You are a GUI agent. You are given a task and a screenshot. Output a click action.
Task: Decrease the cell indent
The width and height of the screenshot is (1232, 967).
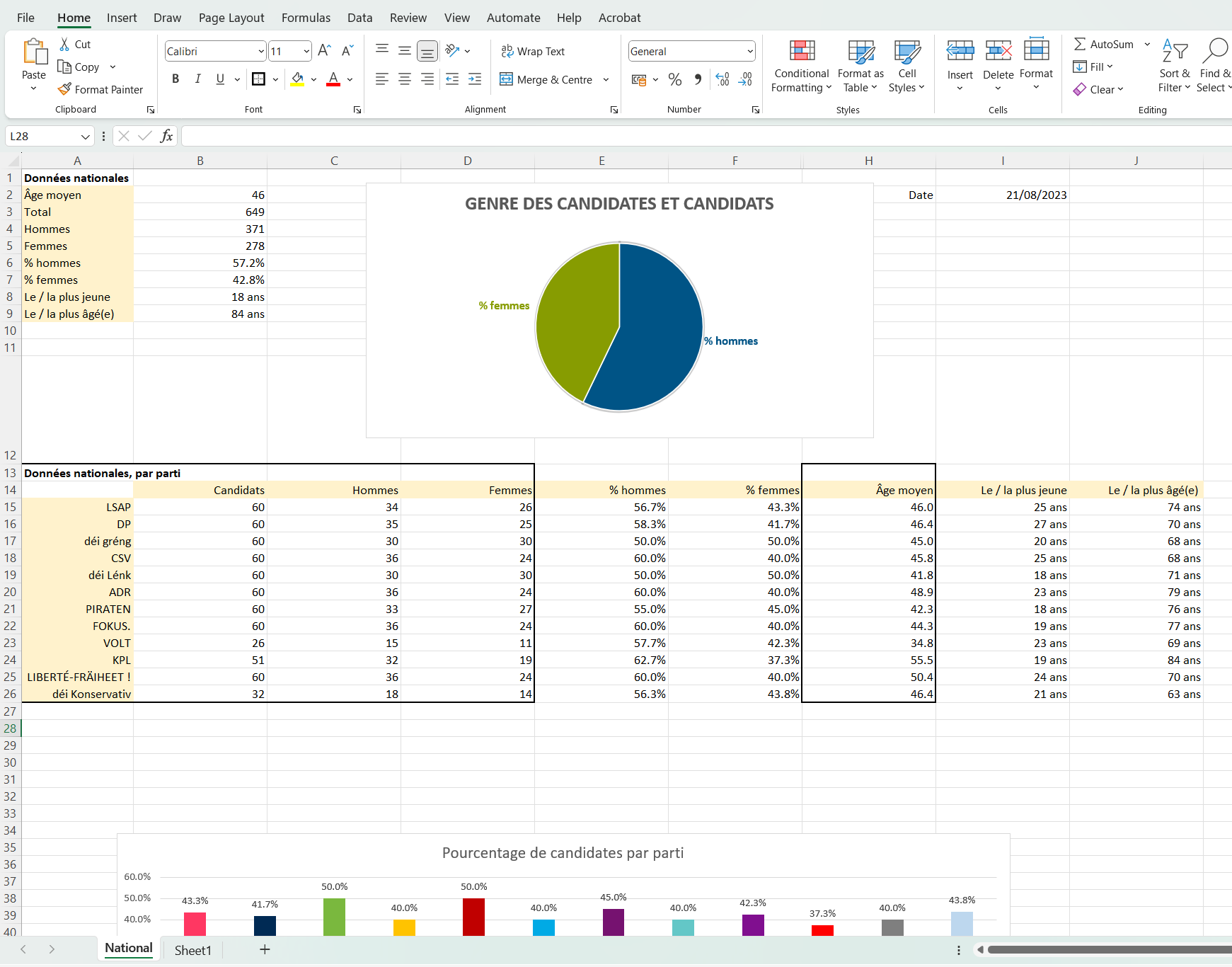coord(452,79)
